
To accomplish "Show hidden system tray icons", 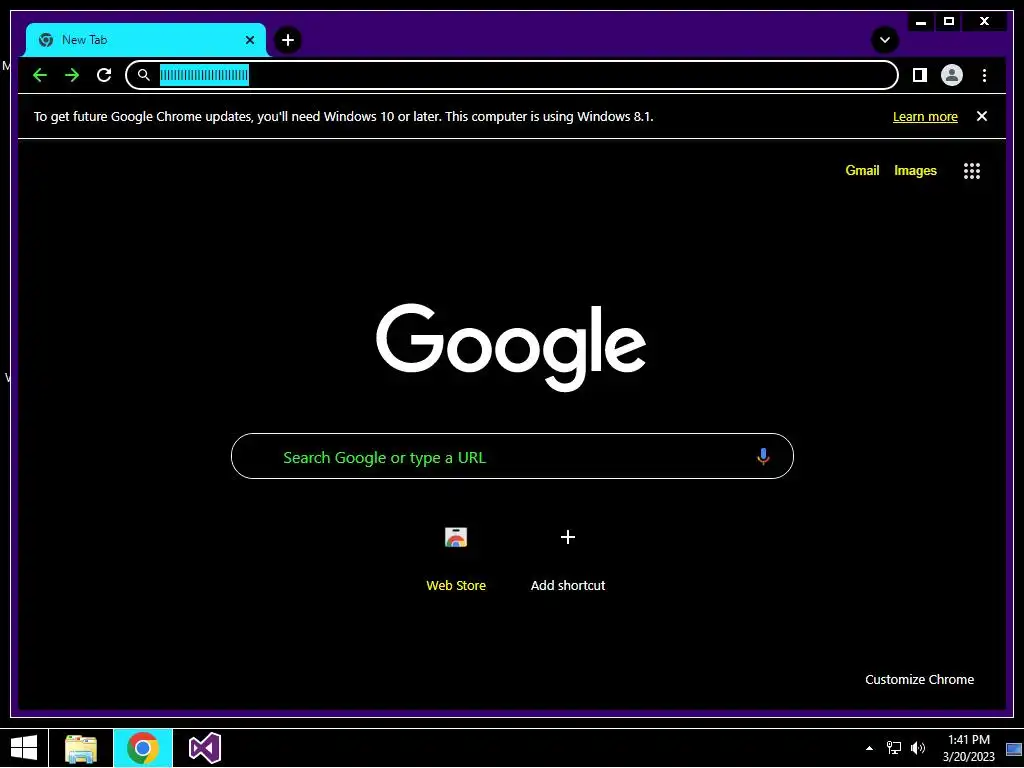I will coord(869,748).
